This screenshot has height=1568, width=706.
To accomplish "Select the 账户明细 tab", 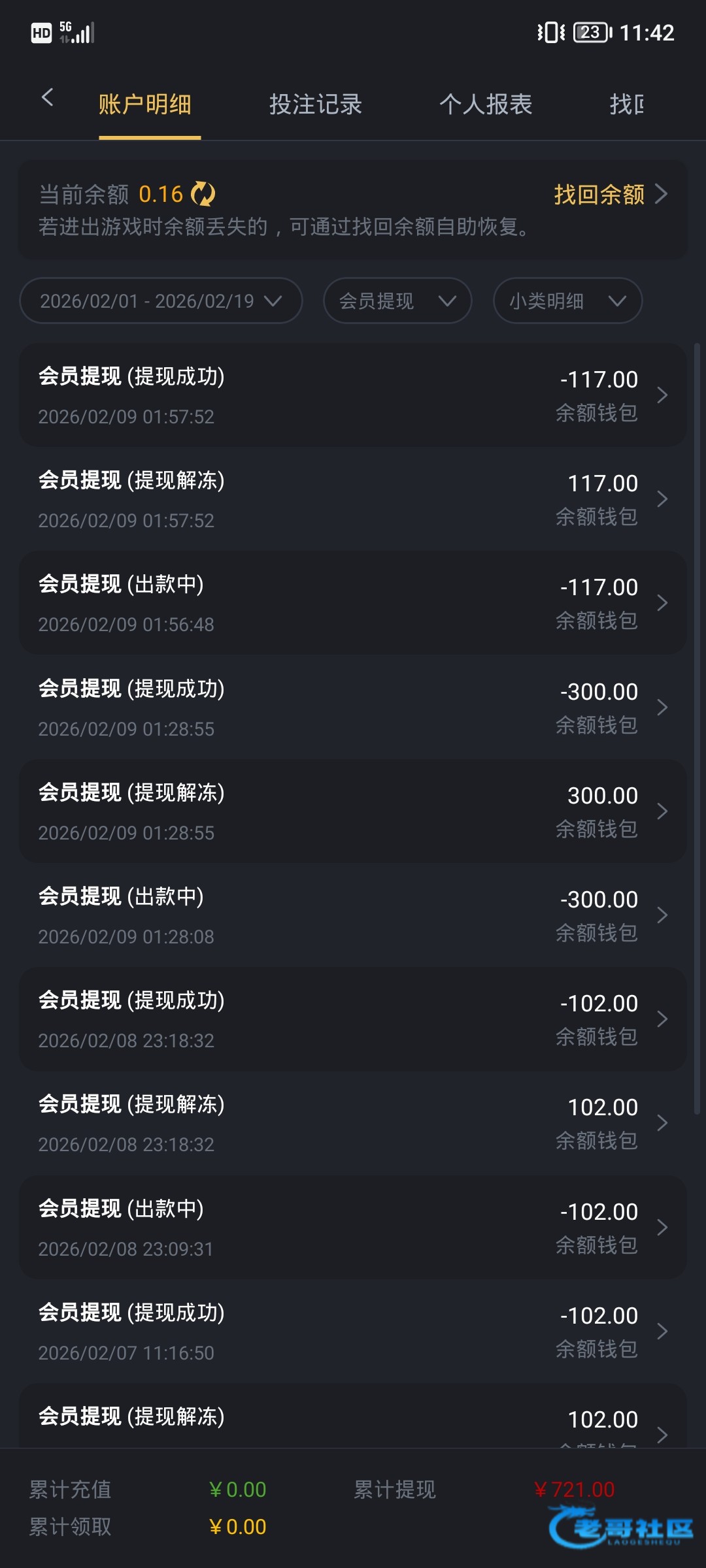I will coord(145,105).
